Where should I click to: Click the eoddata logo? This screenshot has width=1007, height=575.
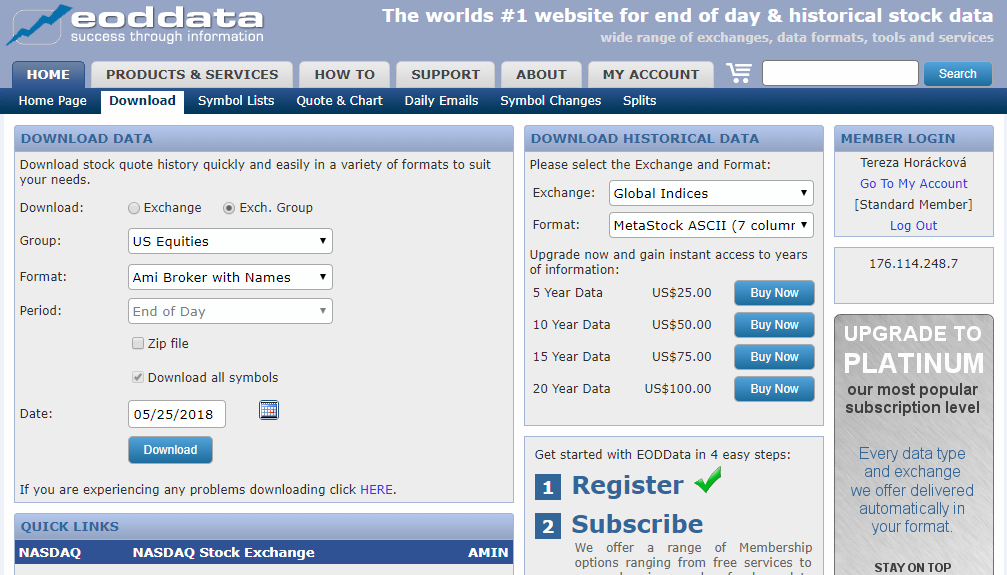click(x=135, y=24)
